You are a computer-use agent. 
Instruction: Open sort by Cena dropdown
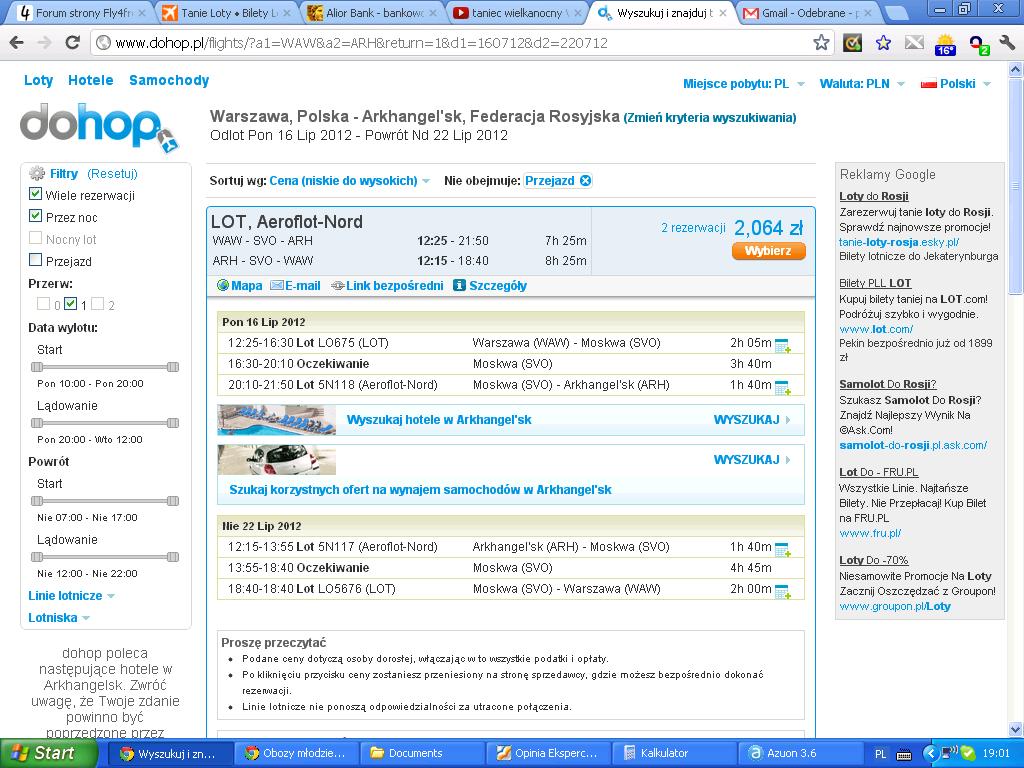[349, 181]
